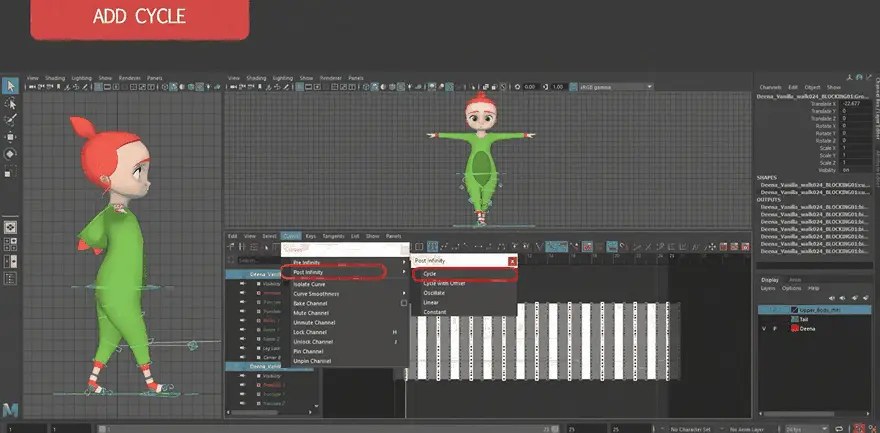
Task: Open the Tangents menu in Graph Editor
Action: coord(333,236)
